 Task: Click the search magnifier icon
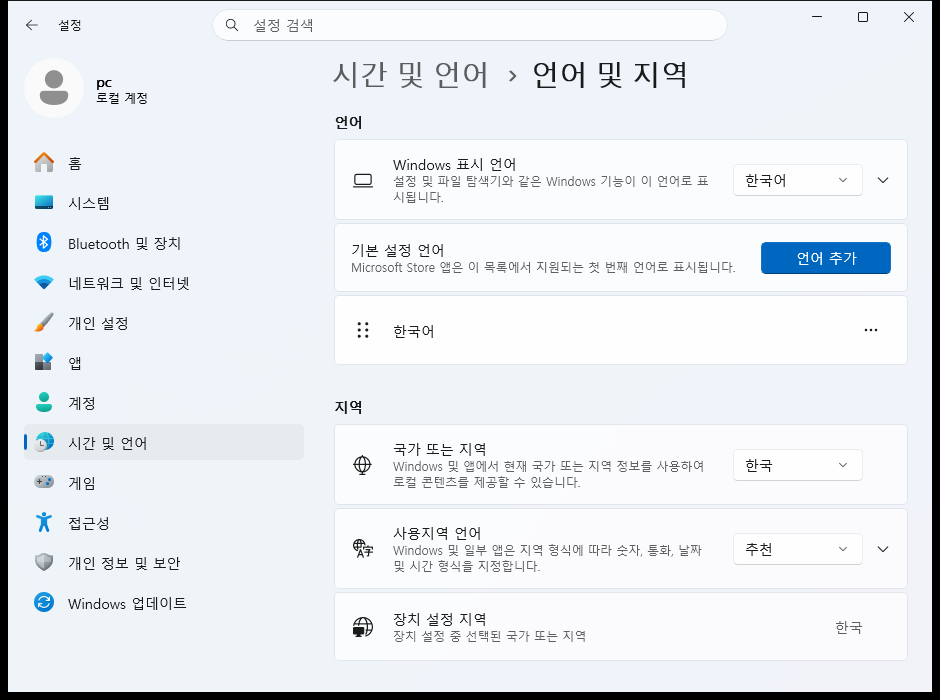[231, 25]
